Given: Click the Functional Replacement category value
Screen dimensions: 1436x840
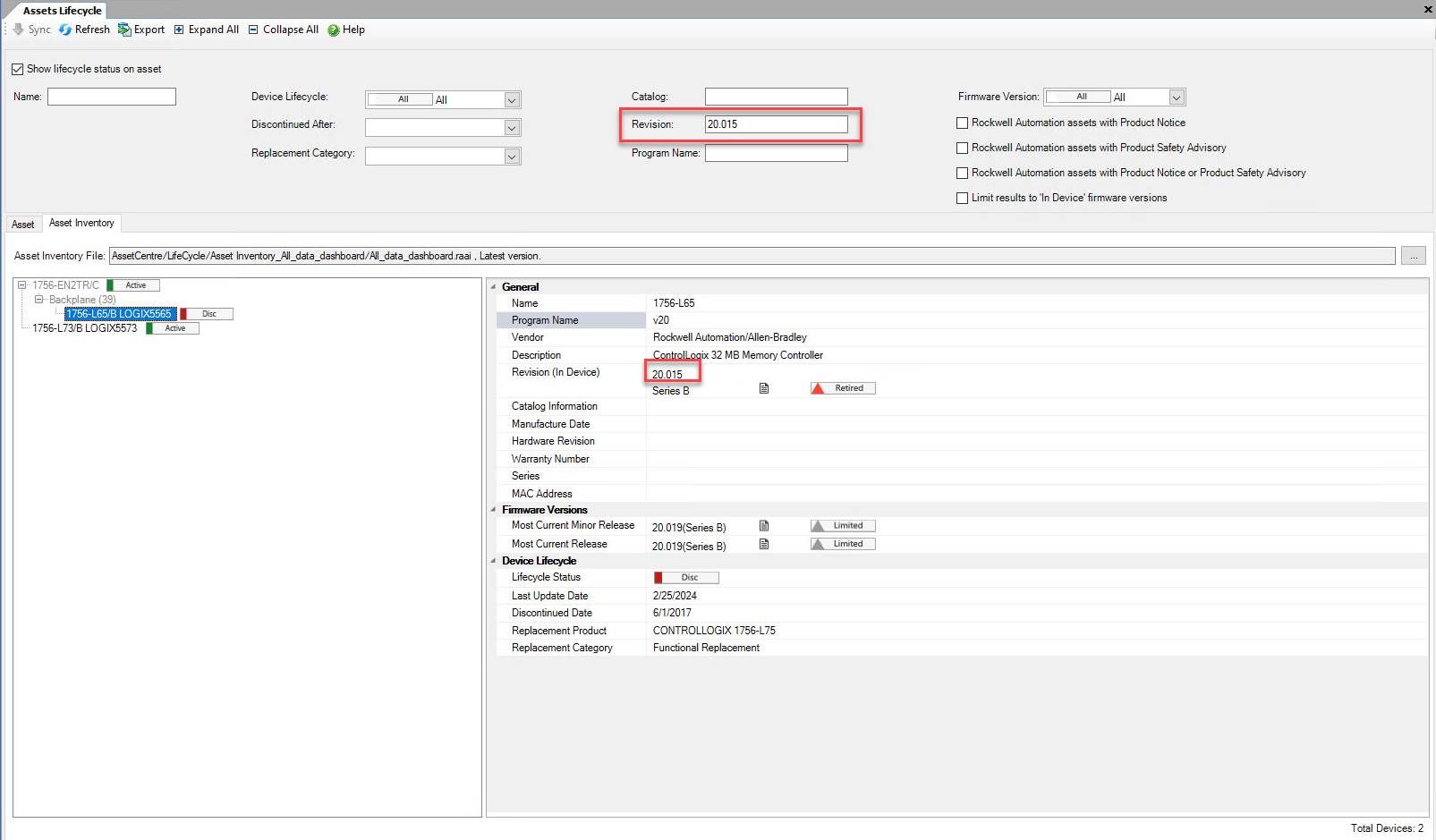Looking at the screenshot, I should point(706,648).
